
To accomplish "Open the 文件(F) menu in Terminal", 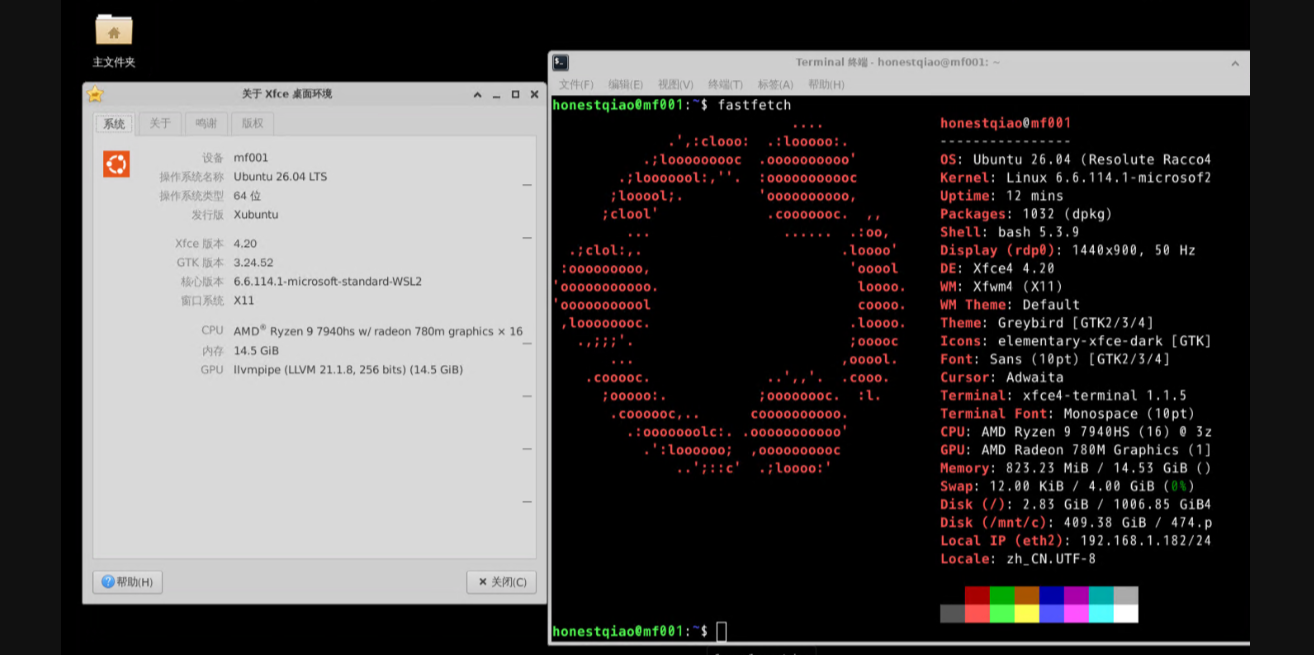I will (576, 85).
